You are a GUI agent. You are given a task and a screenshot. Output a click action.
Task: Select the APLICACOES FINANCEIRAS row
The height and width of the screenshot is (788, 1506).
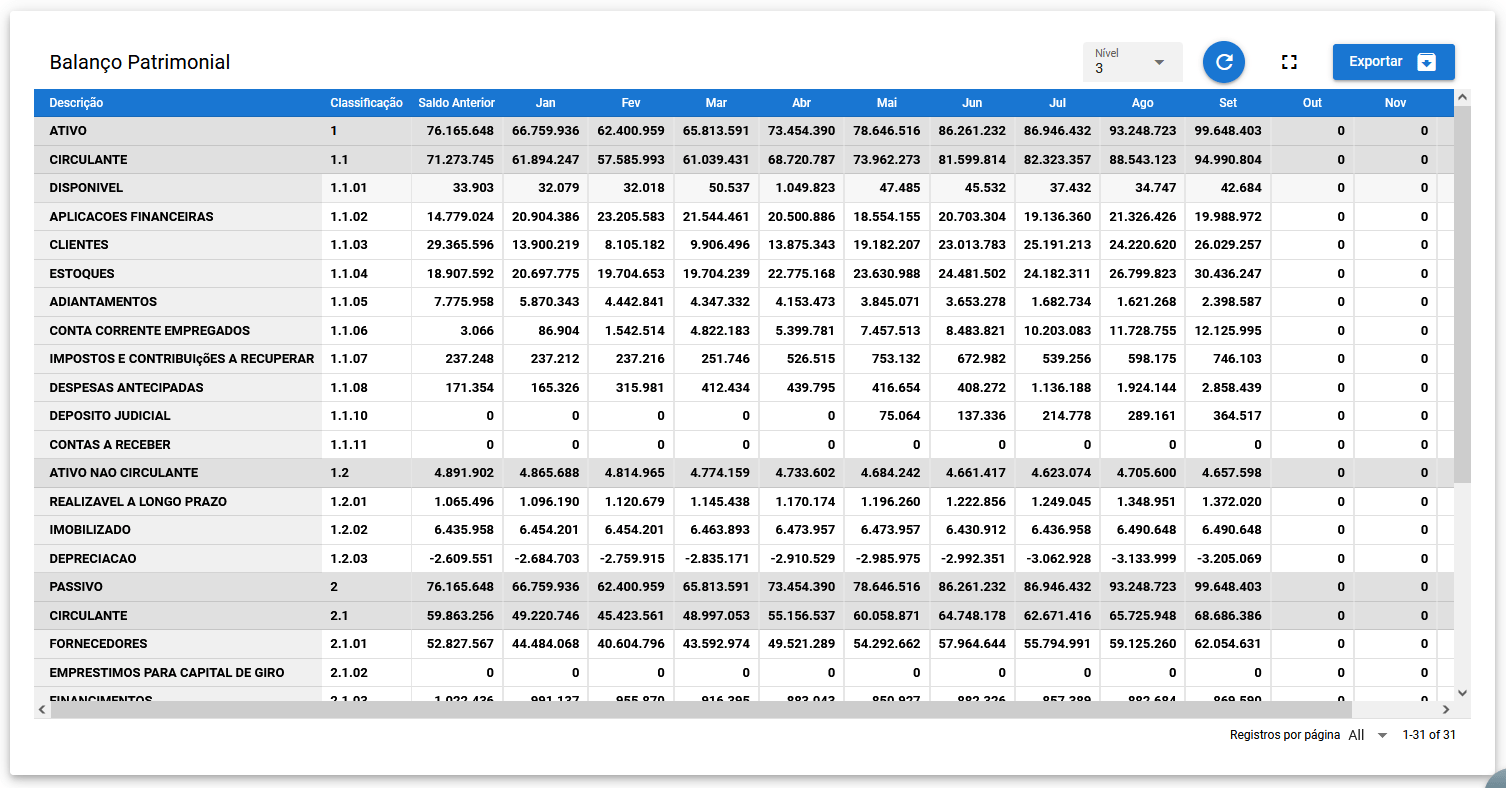click(x=131, y=217)
